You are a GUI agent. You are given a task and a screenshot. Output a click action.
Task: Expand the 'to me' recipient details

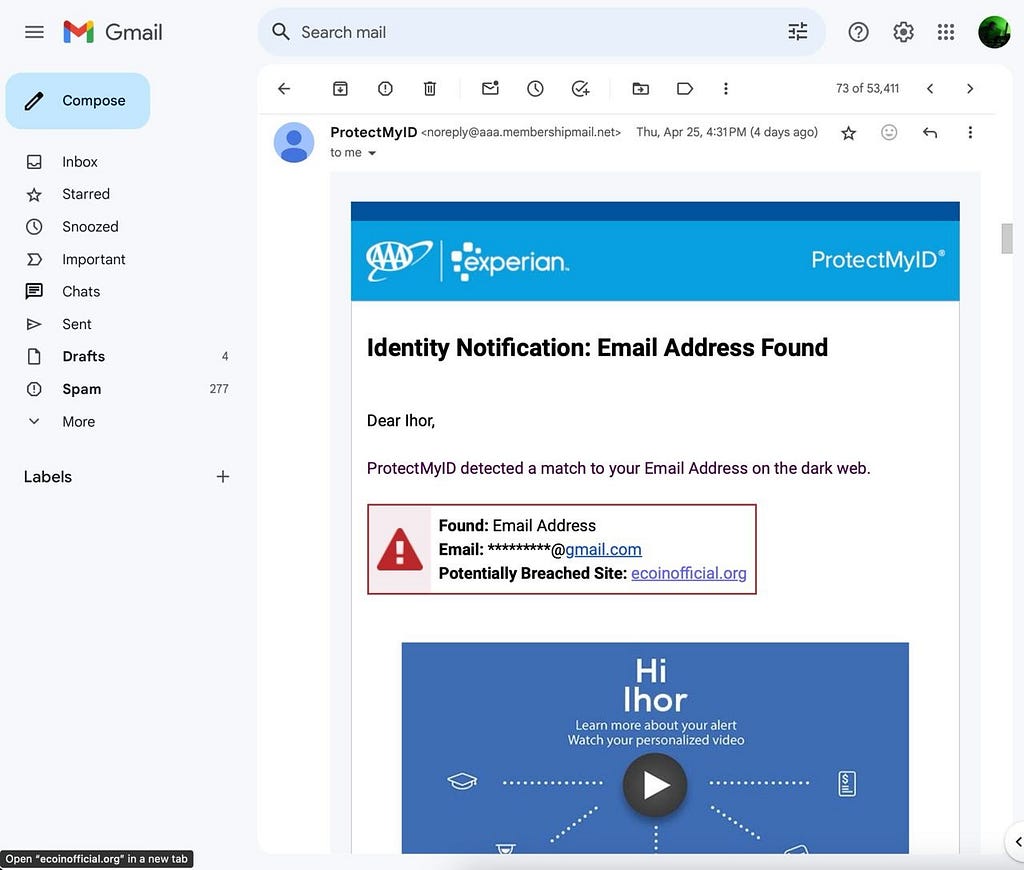click(372, 153)
